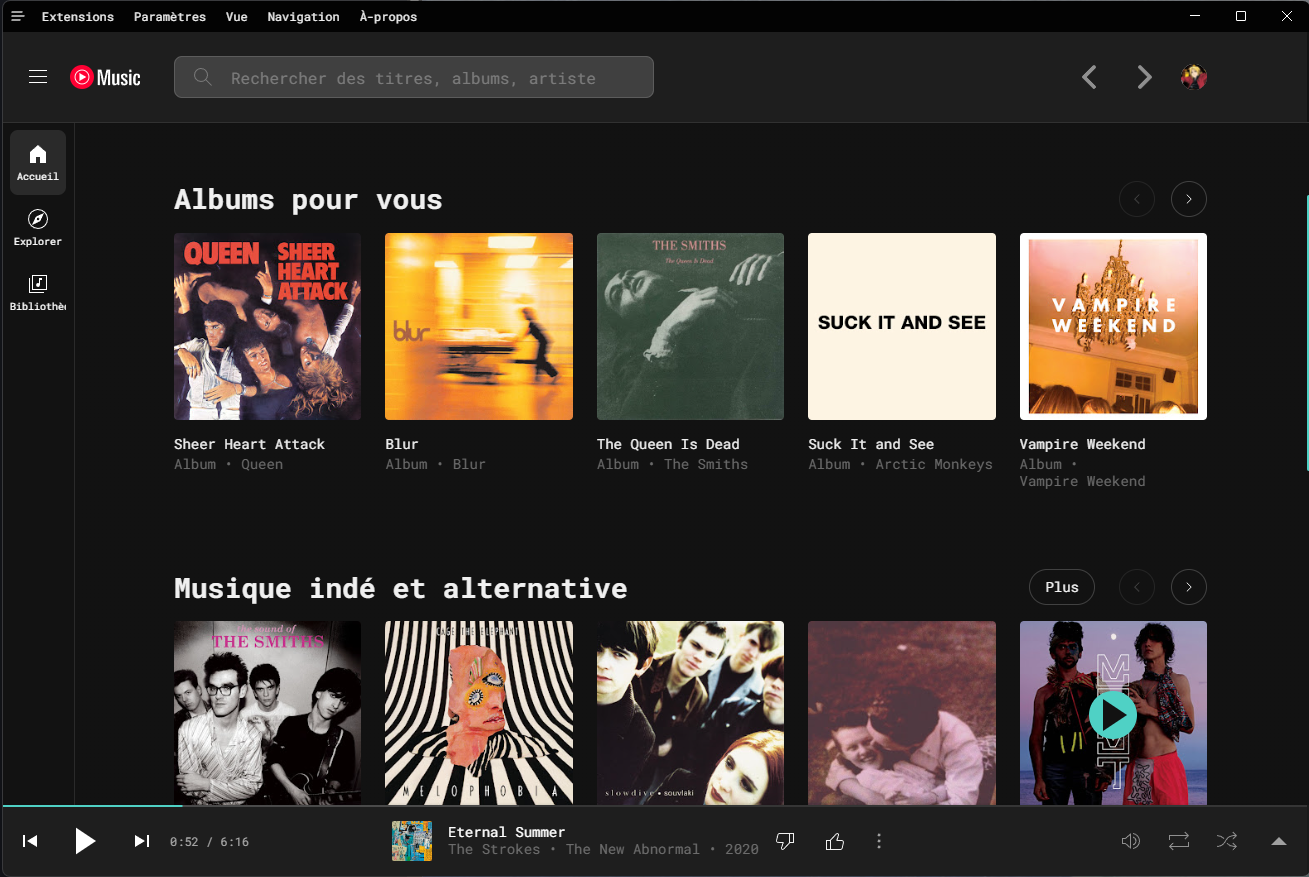Image resolution: width=1309 pixels, height=877 pixels.
Task: Select the Blur album cover
Action: (479, 326)
